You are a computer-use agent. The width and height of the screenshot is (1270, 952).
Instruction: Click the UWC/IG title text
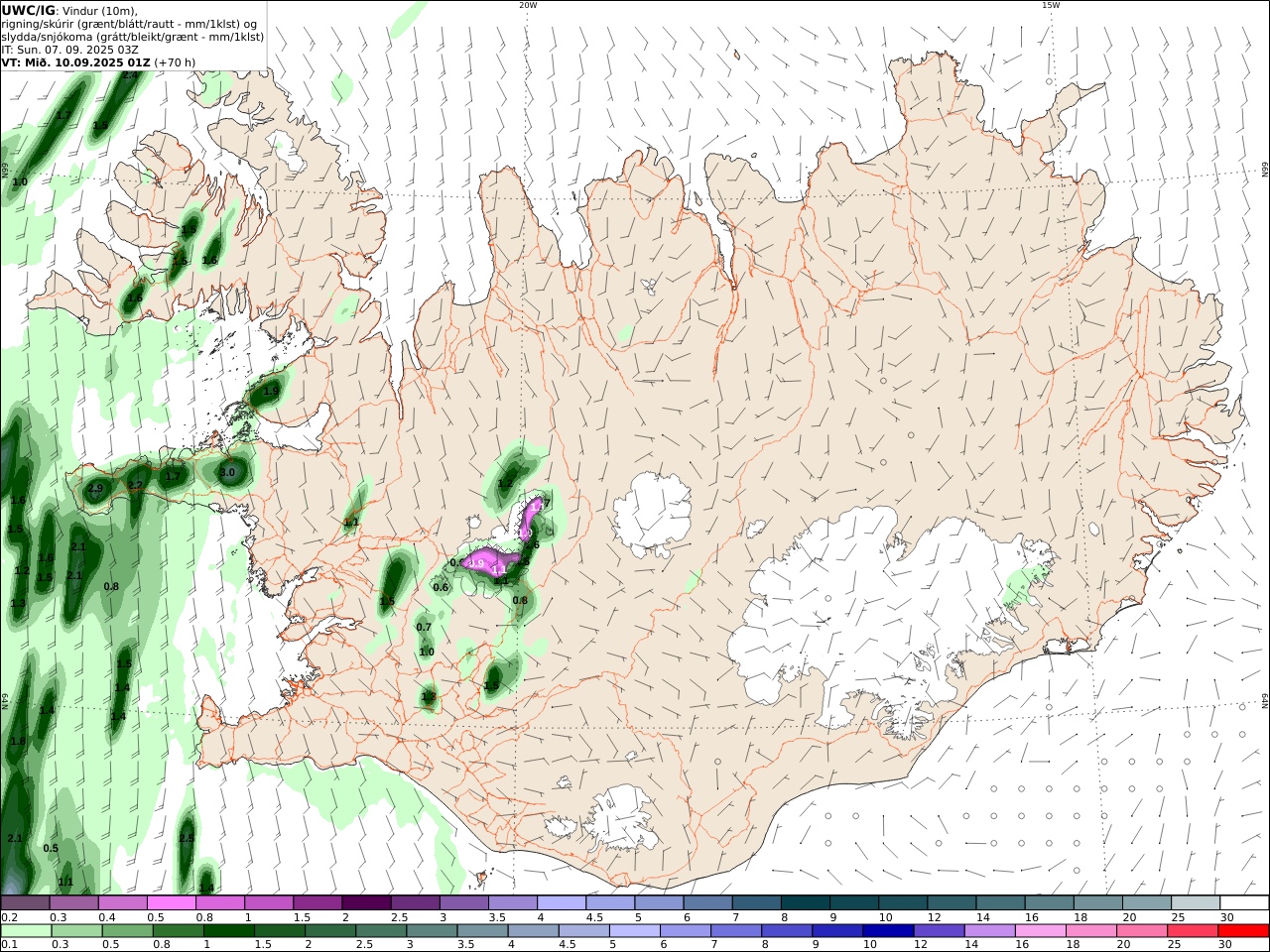point(29,10)
